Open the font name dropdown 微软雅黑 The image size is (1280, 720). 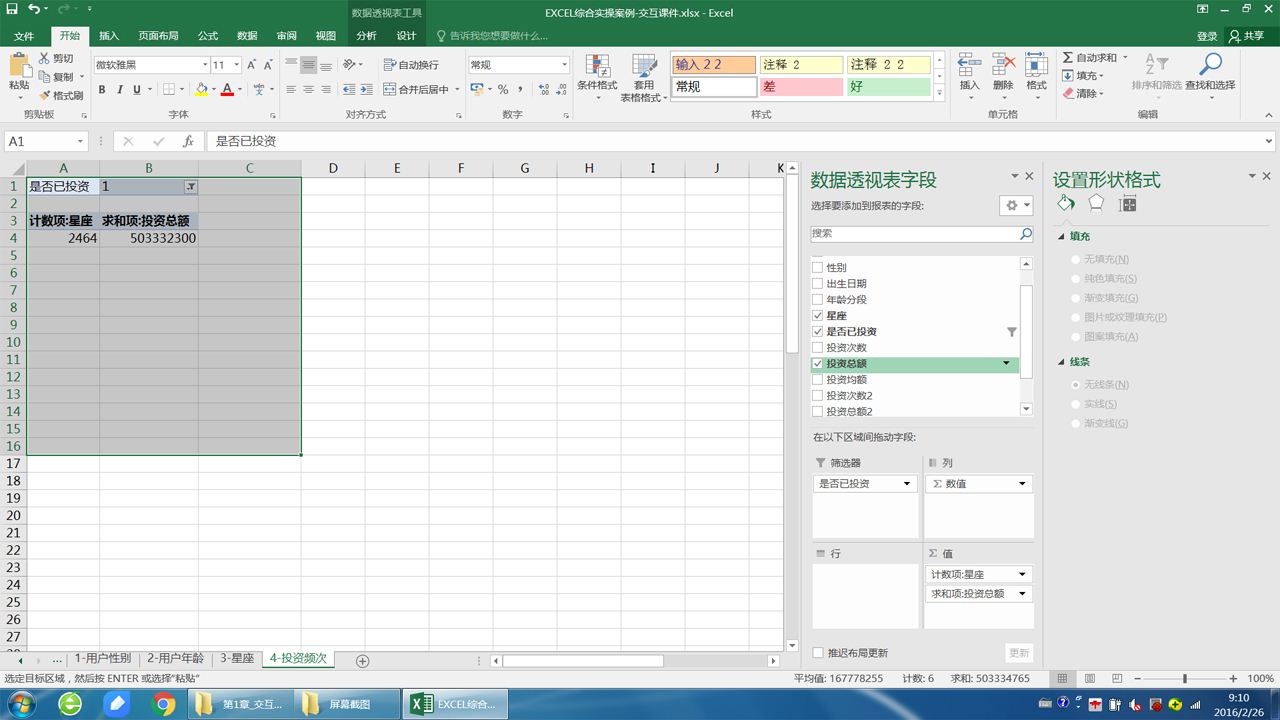coord(205,65)
